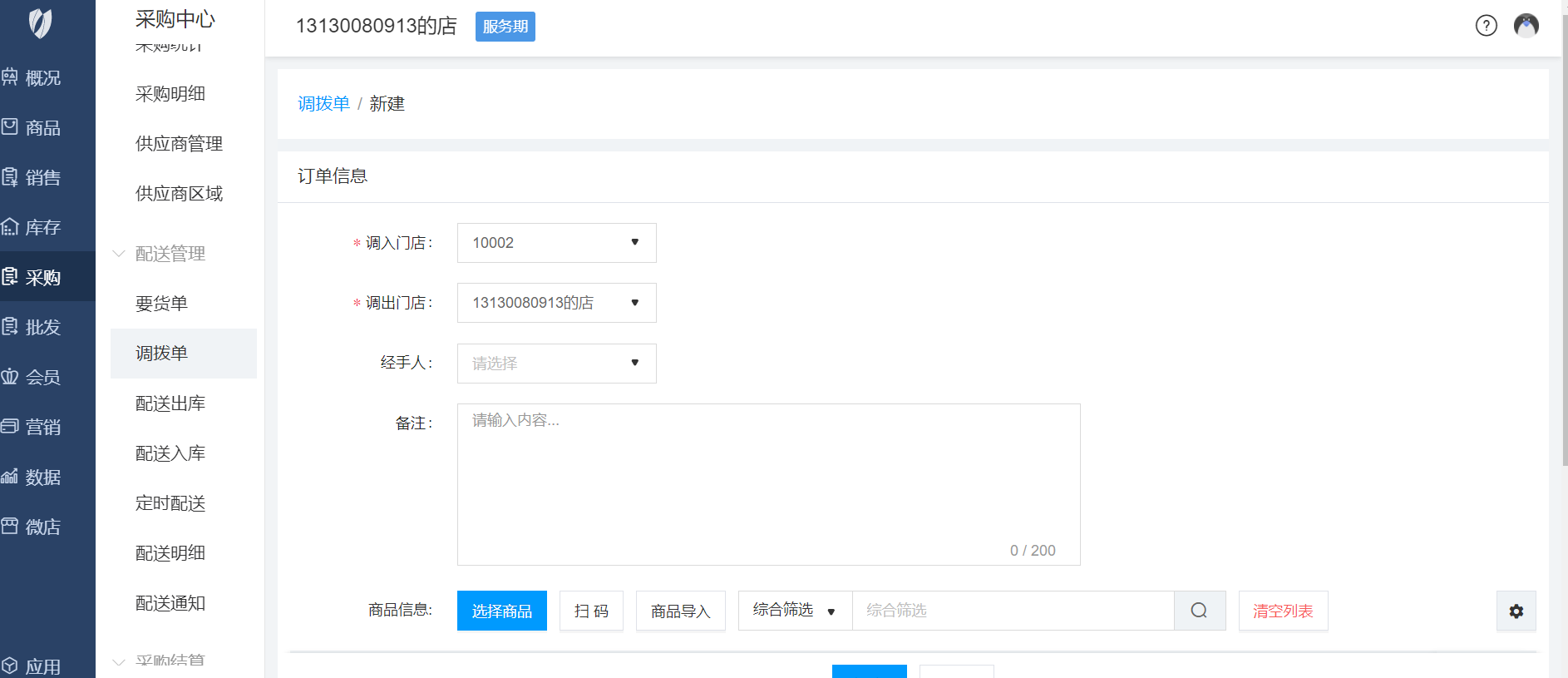Click the 调拨单 breadcrumb link
The height and width of the screenshot is (678, 1568).
click(323, 104)
